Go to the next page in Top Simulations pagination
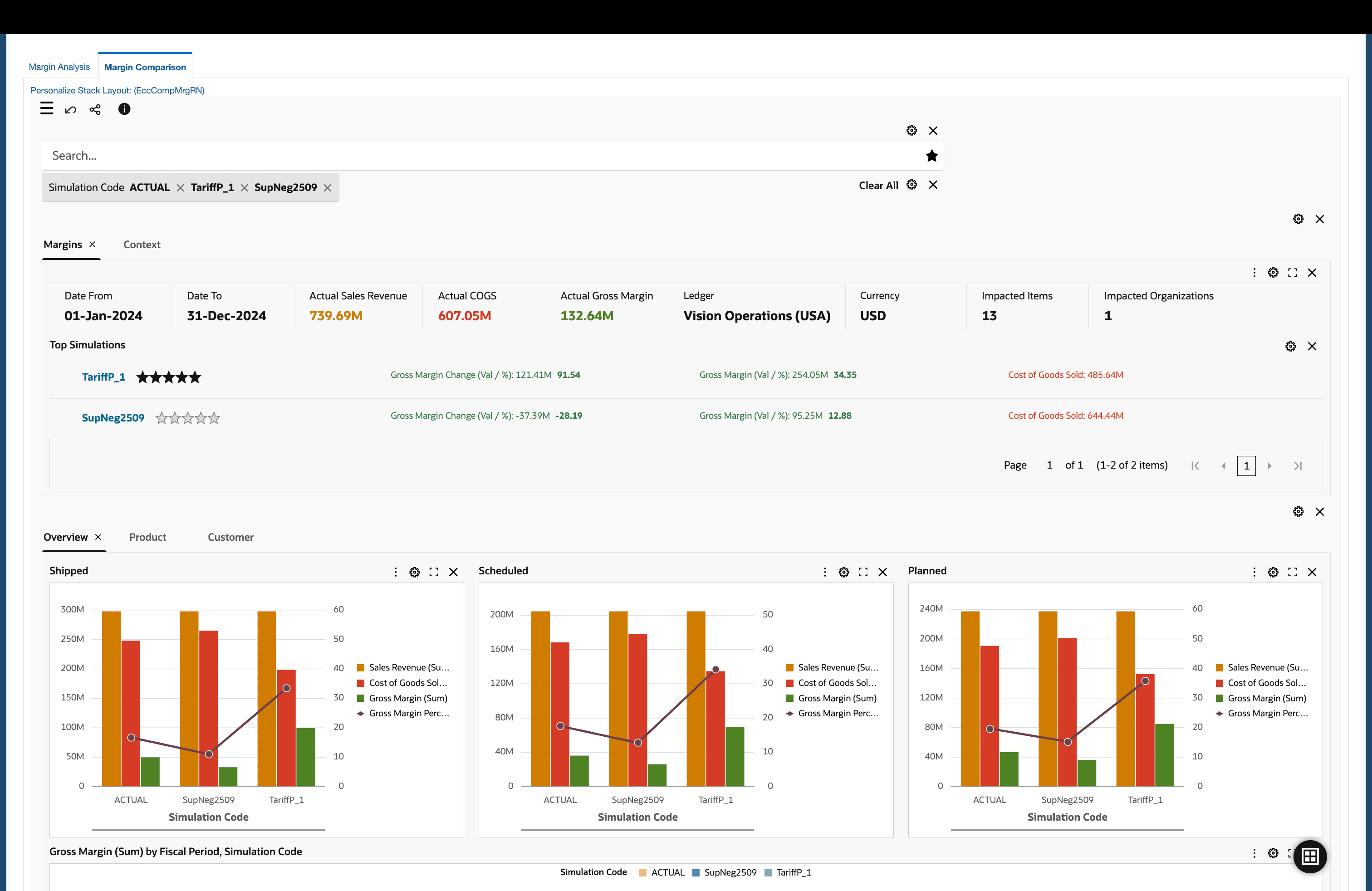 click(x=1270, y=465)
